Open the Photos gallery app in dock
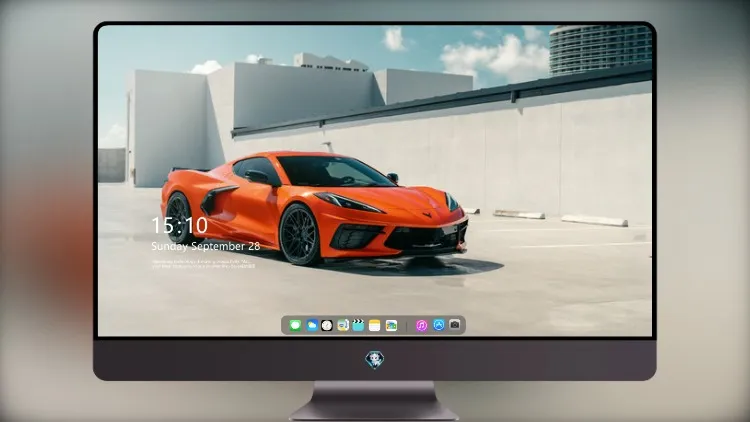 [x=391, y=325]
